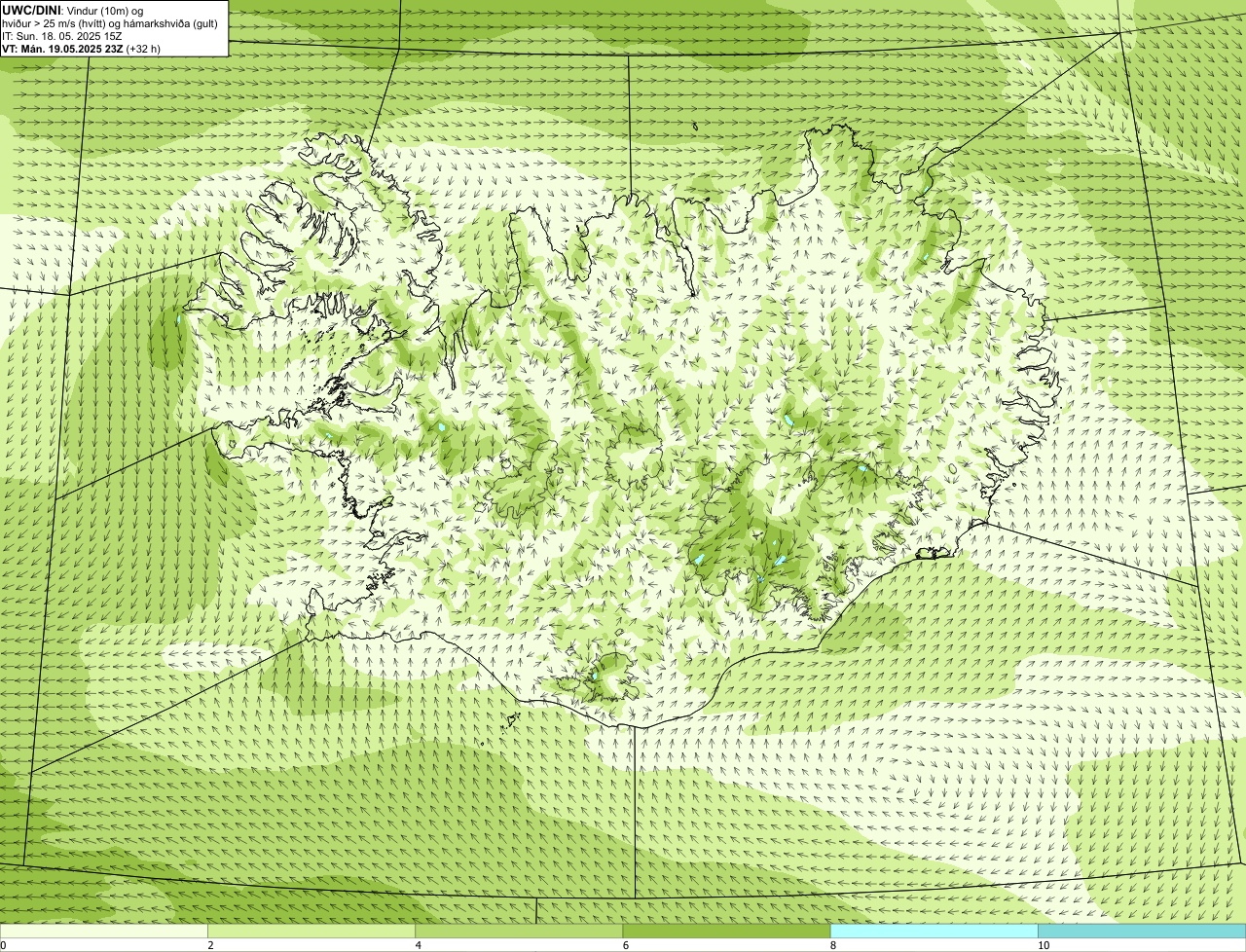Image resolution: width=1246 pixels, height=952 pixels.
Task: Click the 2–4 m/s legend color band
Action: [311, 931]
